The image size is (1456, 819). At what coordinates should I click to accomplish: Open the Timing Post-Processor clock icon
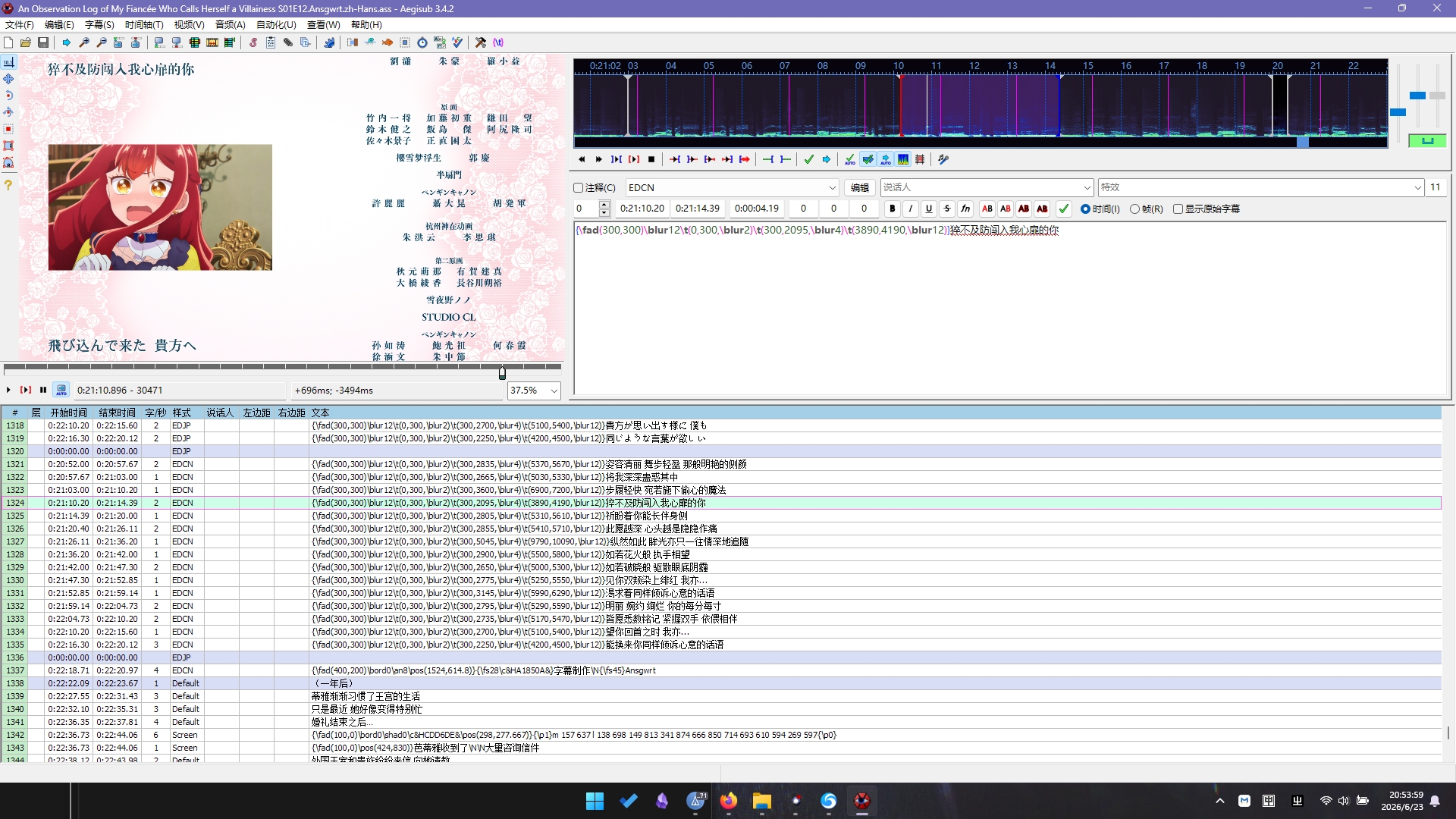coord(422,42)
